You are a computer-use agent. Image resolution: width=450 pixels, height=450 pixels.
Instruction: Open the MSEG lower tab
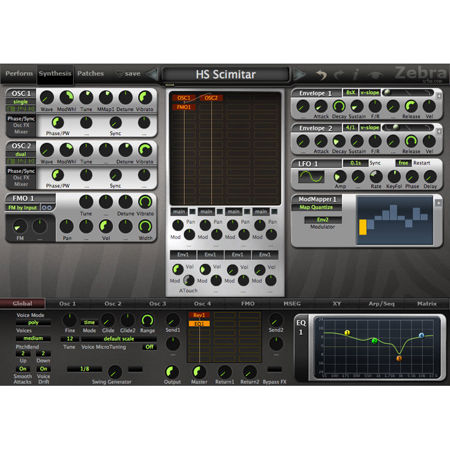(292, 304)
